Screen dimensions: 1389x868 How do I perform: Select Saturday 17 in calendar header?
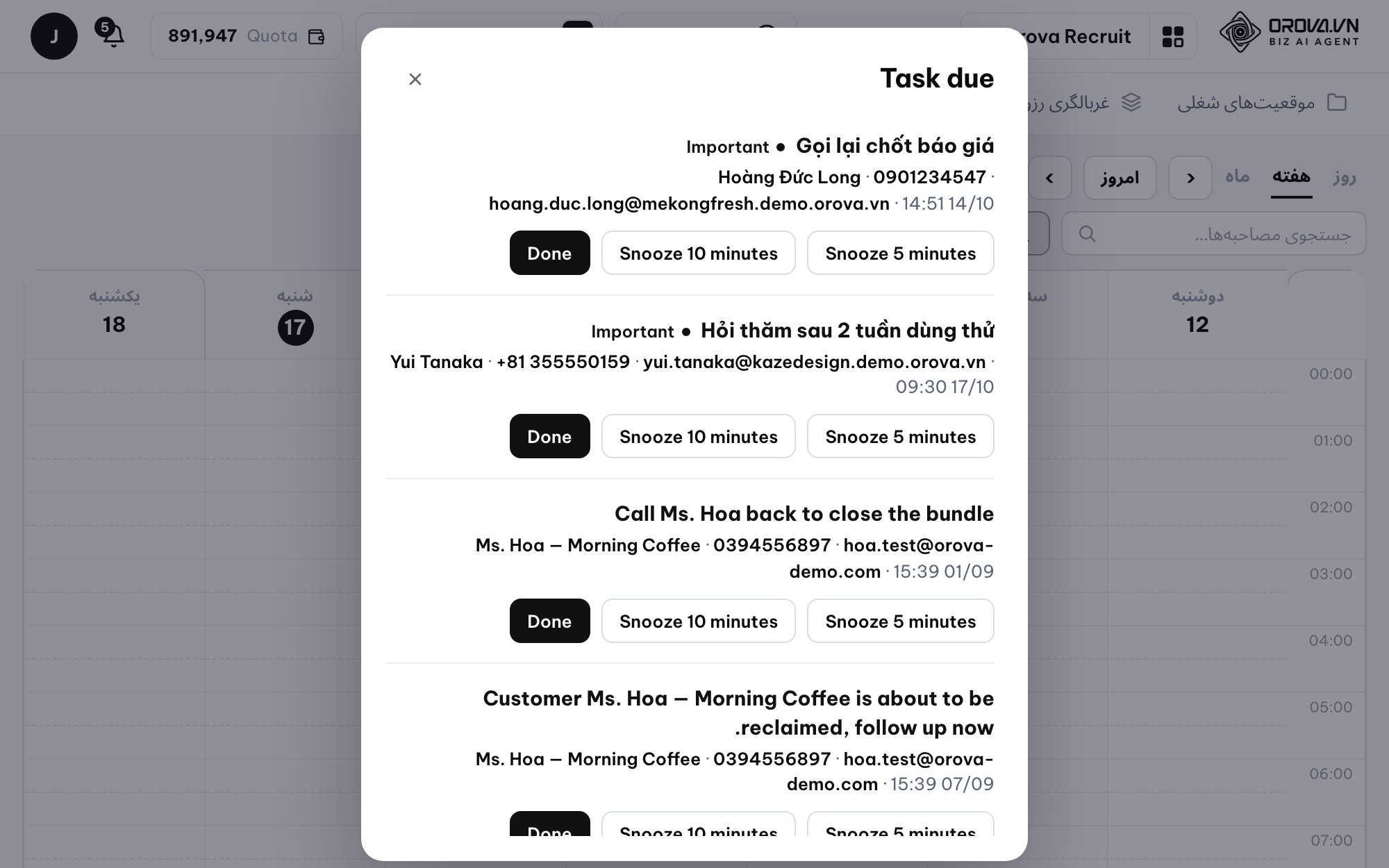pos(295,315)
